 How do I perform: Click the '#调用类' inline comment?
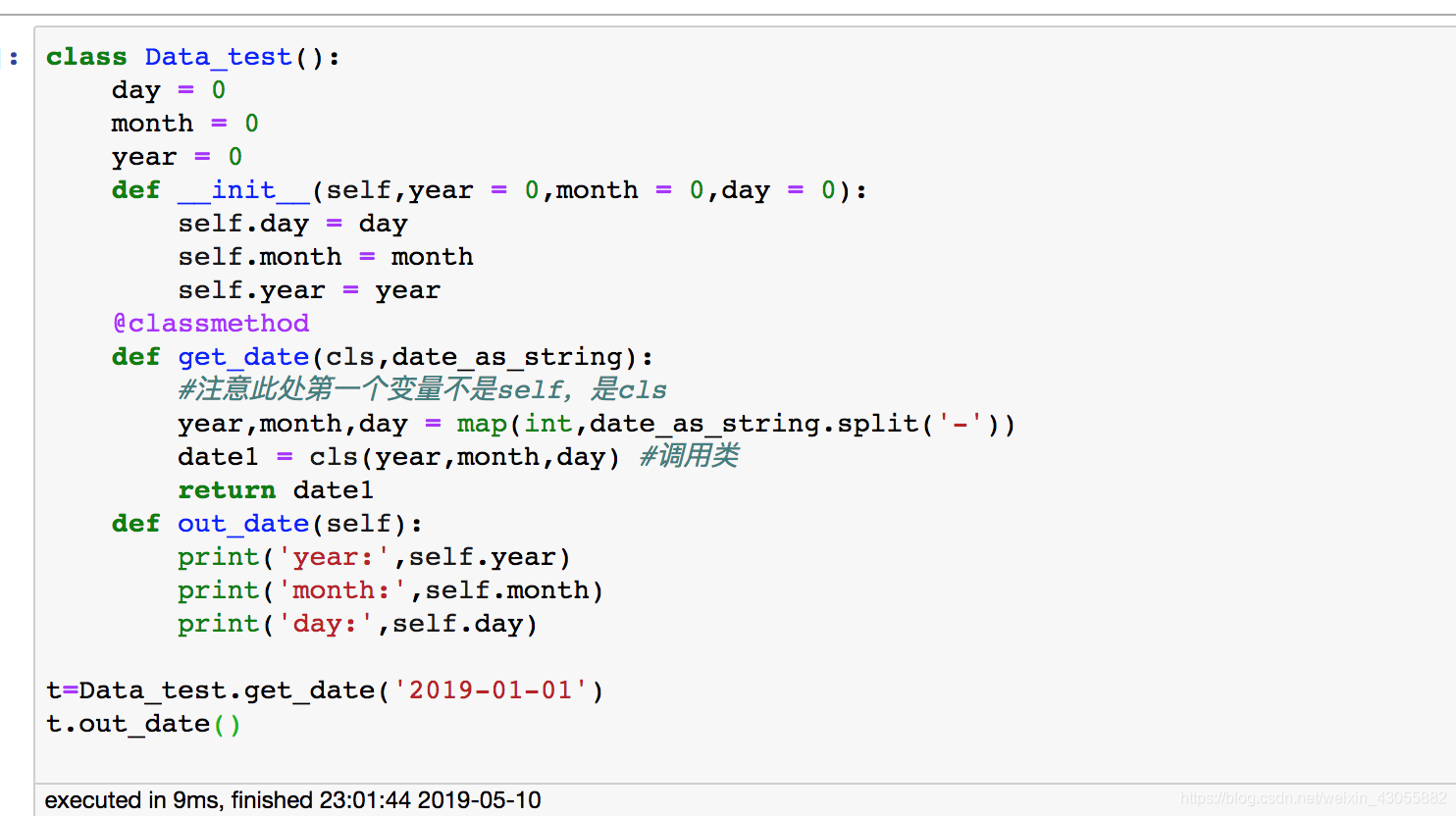tap(689, 456)
